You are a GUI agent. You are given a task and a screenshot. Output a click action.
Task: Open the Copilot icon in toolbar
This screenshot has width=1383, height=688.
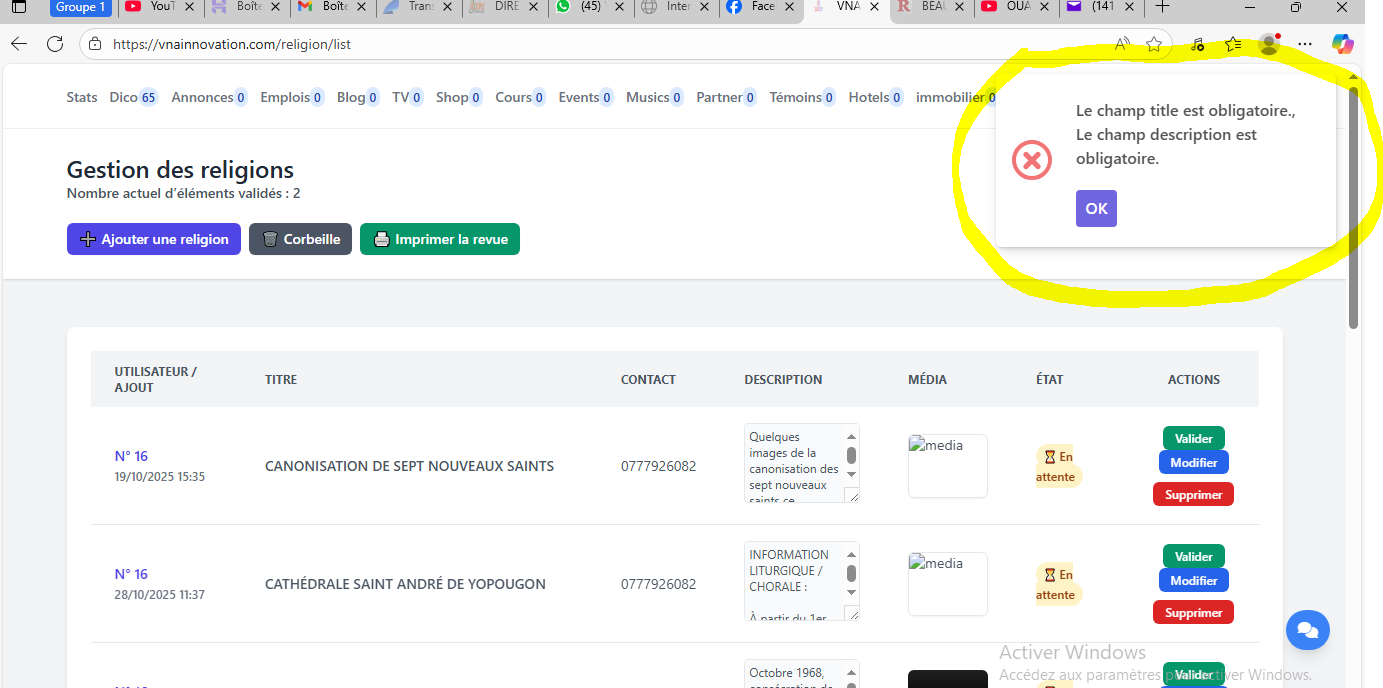click(x=1342, y=44)
